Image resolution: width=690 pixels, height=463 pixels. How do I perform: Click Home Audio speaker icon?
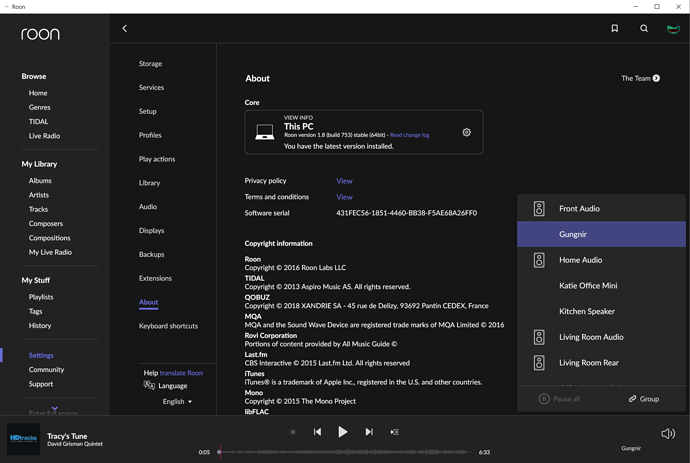tap(539, 260)
